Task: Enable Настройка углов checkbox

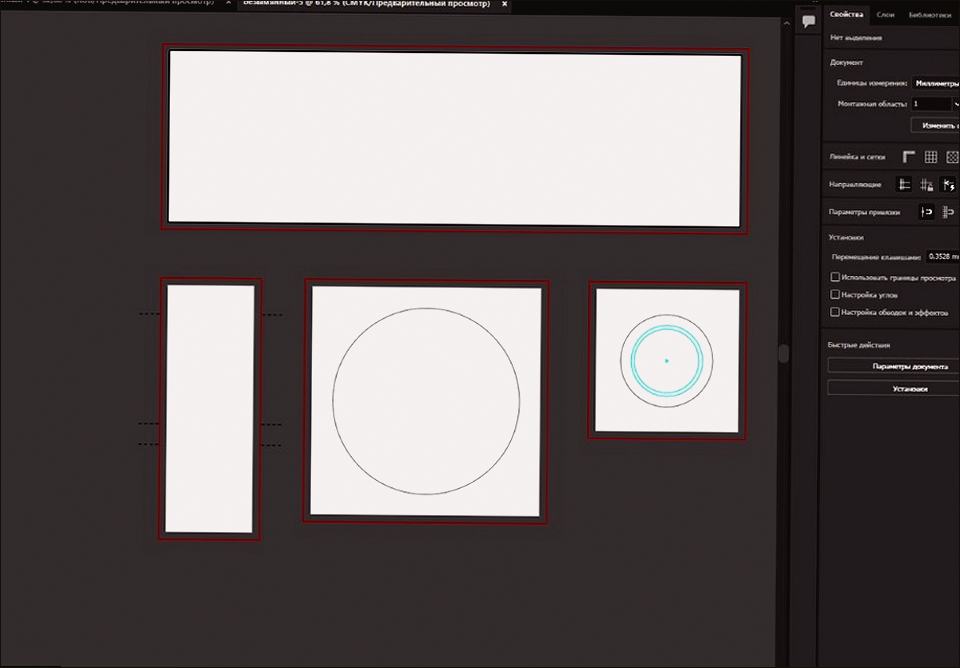Action: point(834,295)
